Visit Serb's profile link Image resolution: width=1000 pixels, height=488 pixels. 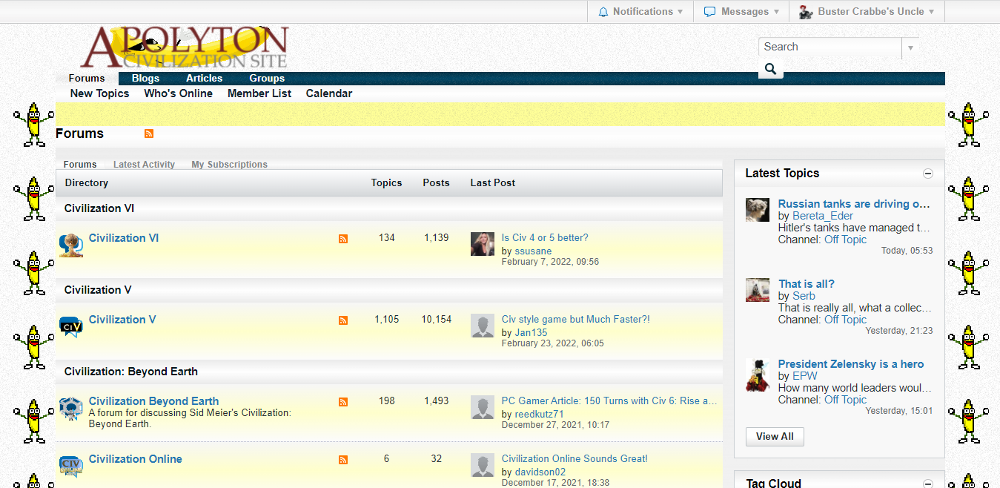[804, 296]
